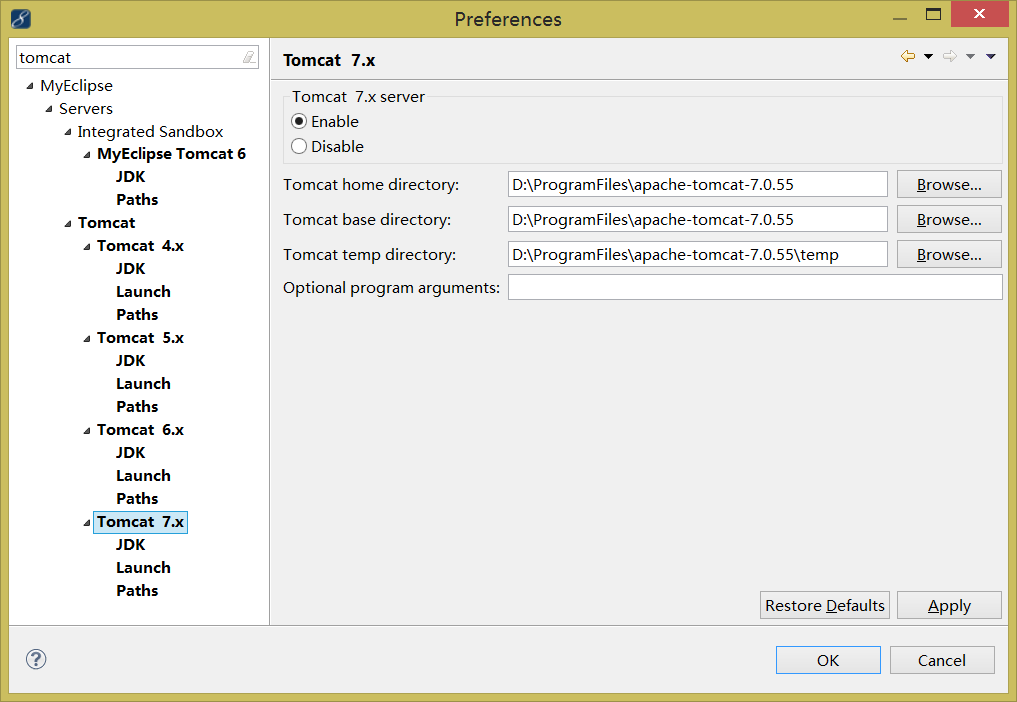Select the Disable radio button
Image resolution: width=1017 pixels, height=702 pixels.
(299, 146)
